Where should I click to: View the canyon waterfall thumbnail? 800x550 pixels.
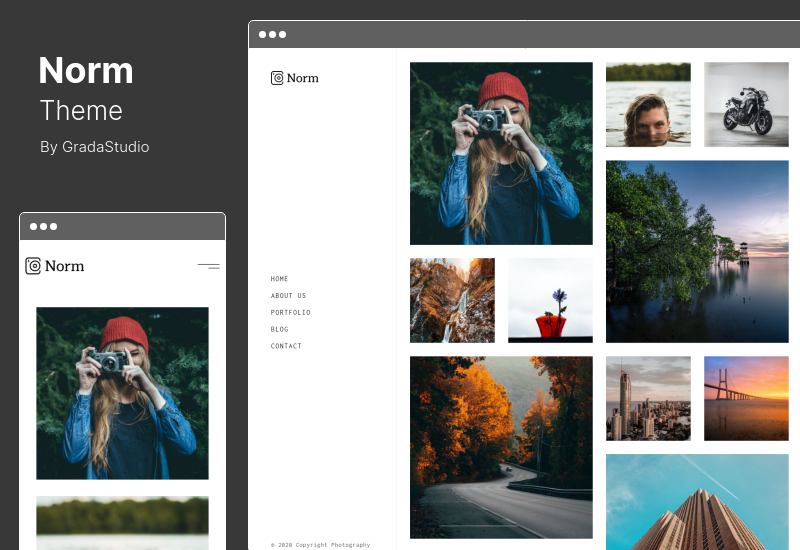452,301
